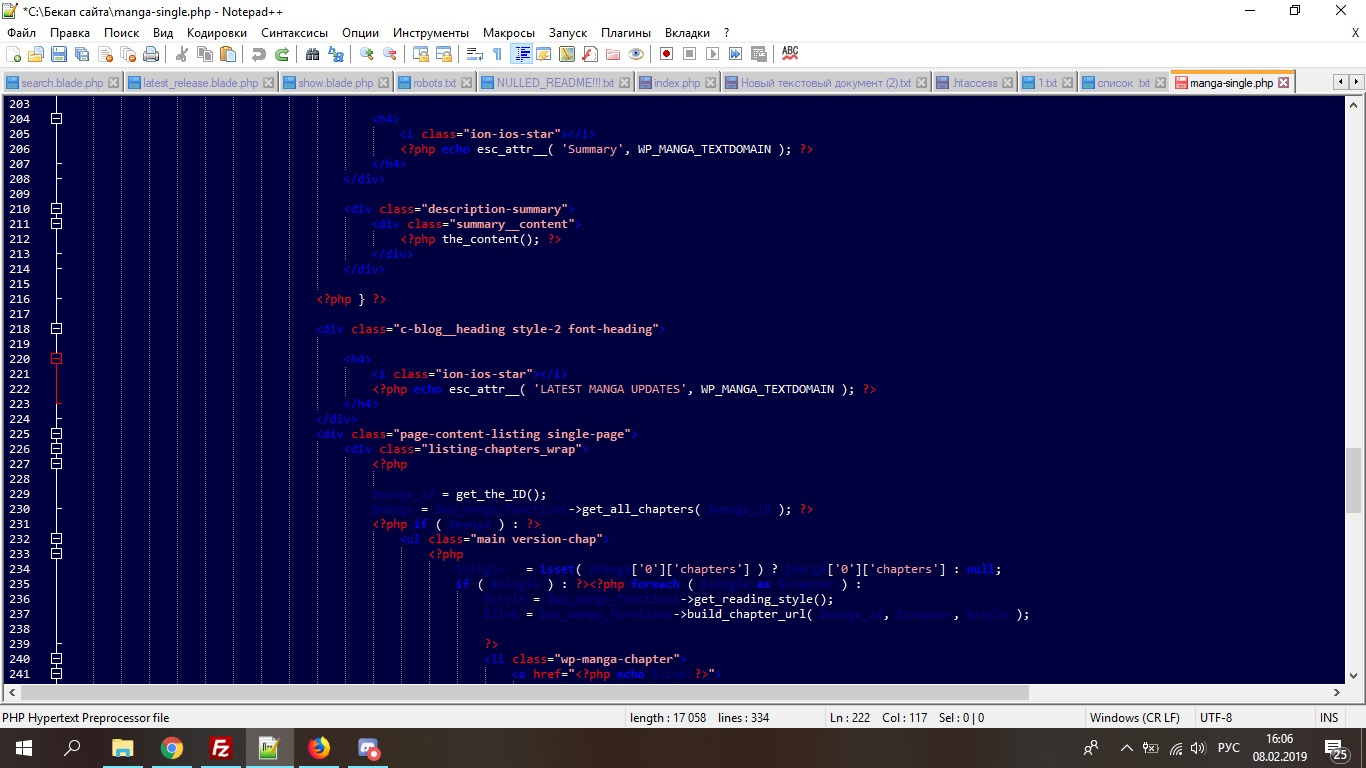Open the Синтаксисы menu

click(295, 33)
